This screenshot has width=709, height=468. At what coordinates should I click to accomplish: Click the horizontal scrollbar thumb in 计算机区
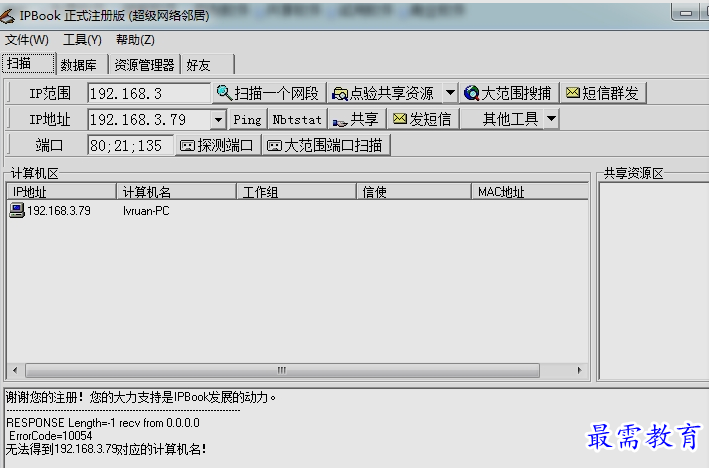(x=282, y=370)
